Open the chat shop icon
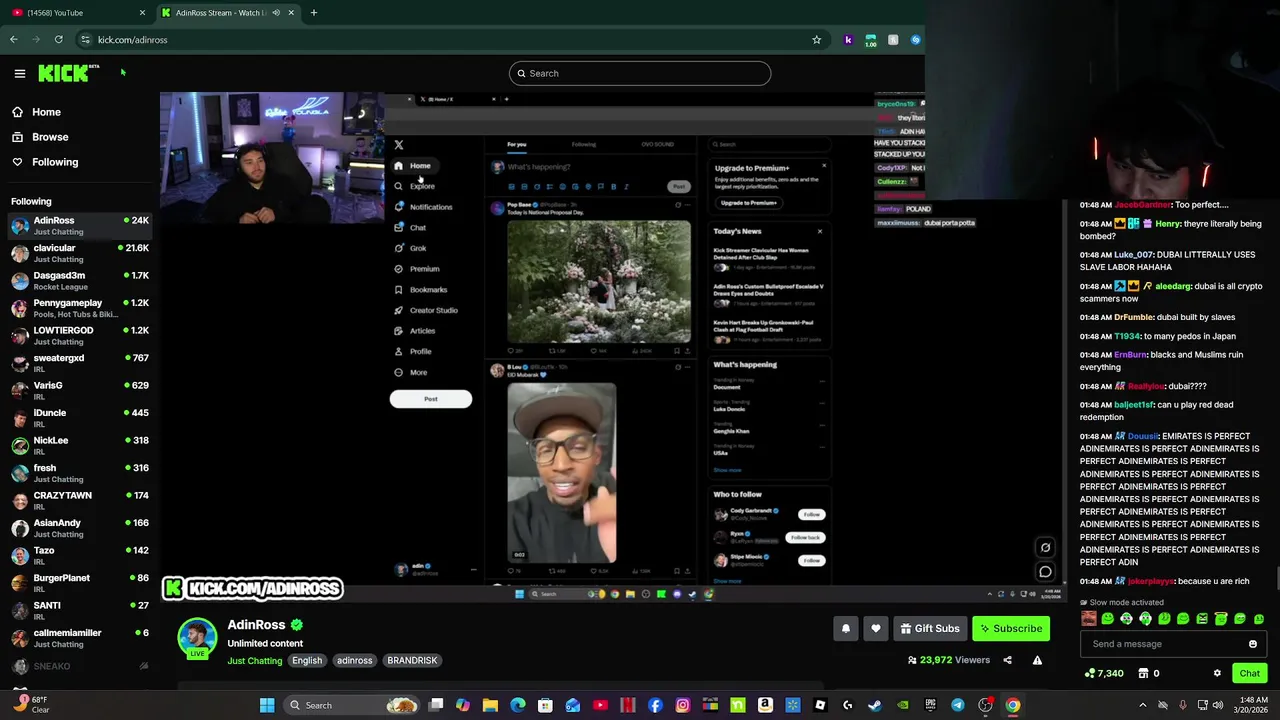The image size is (1280, 720). click(x=1143, y=673)
